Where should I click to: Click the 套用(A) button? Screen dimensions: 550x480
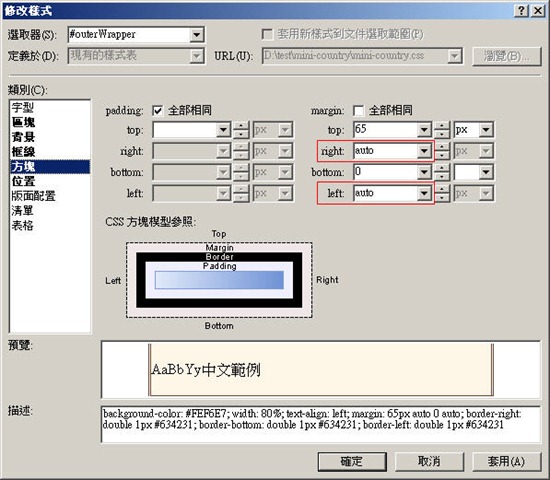pyautogui.click(x=506, y=461)
